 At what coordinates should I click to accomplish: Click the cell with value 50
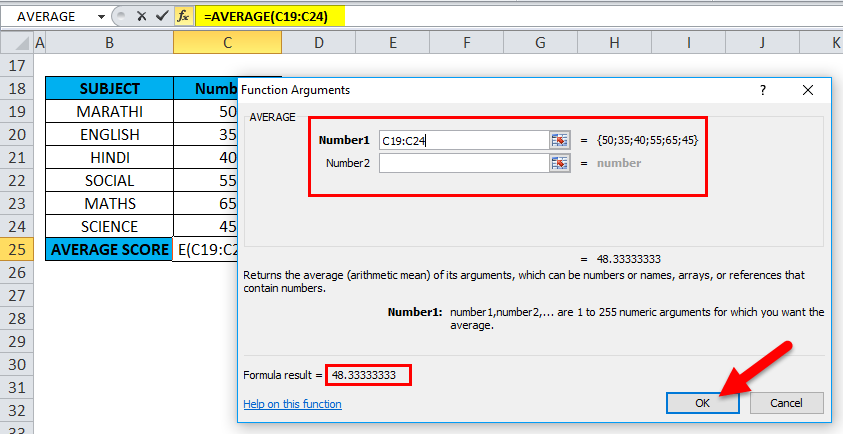(x=205, y=111)
